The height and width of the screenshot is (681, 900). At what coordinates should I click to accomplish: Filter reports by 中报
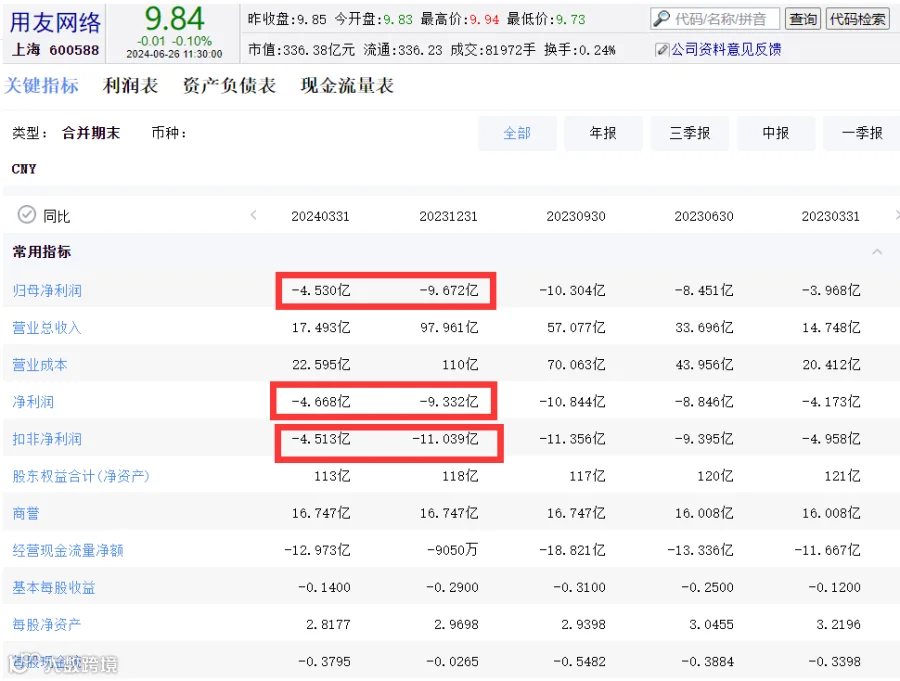point(776,133)
